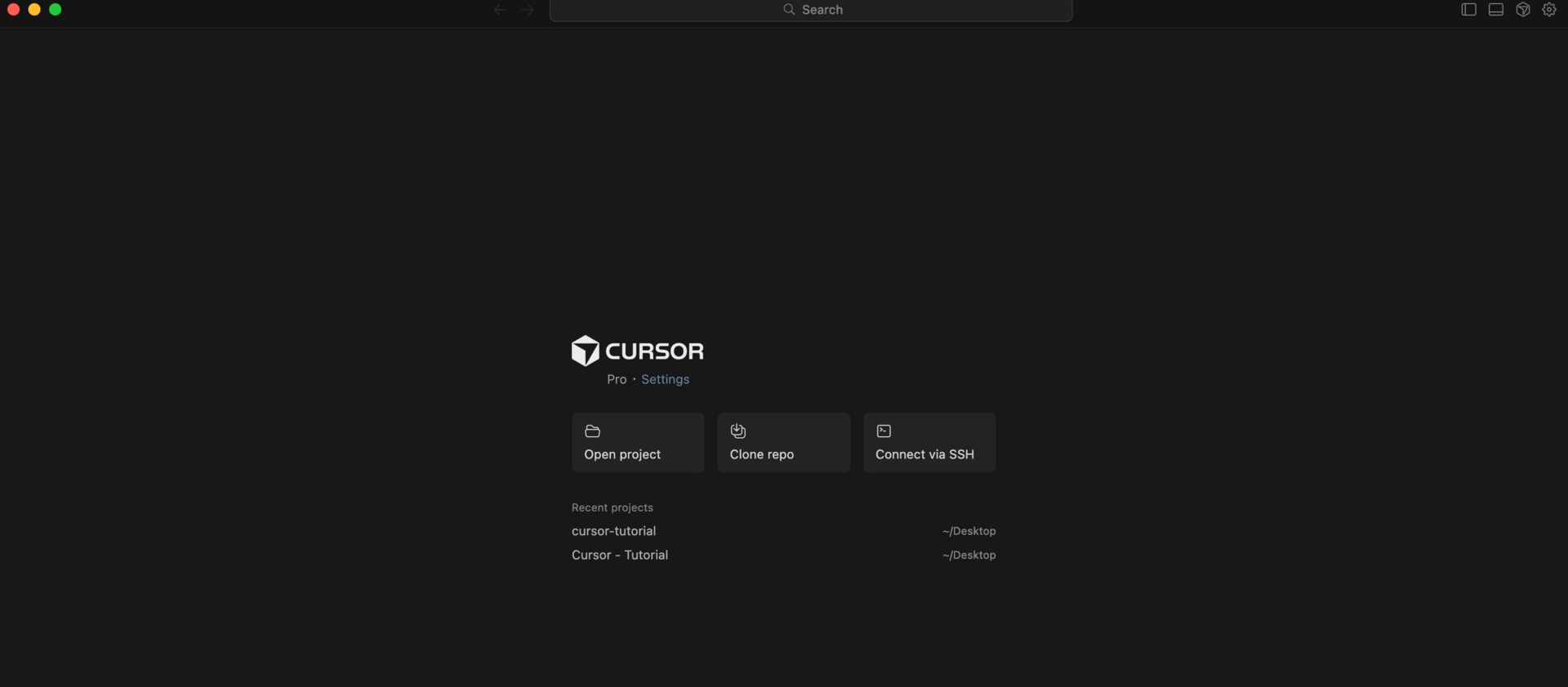Open settings via the gear icon
The image size is (1568, 687).
[1549, 10]
